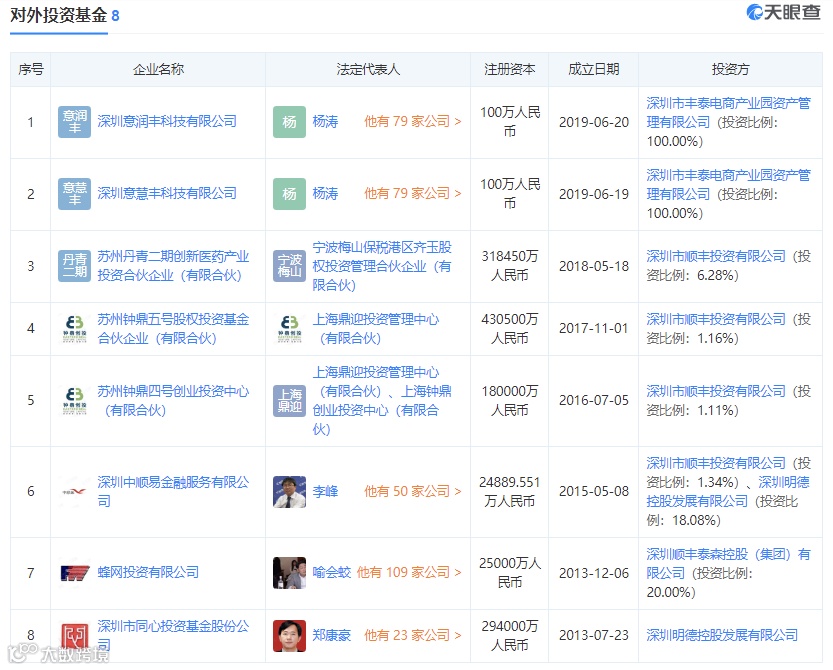The width and height of the screenshot is (833, 670).
Task: Click the 上海鼎迎 badge icon in row 5
Action: [x=289, y=401]
